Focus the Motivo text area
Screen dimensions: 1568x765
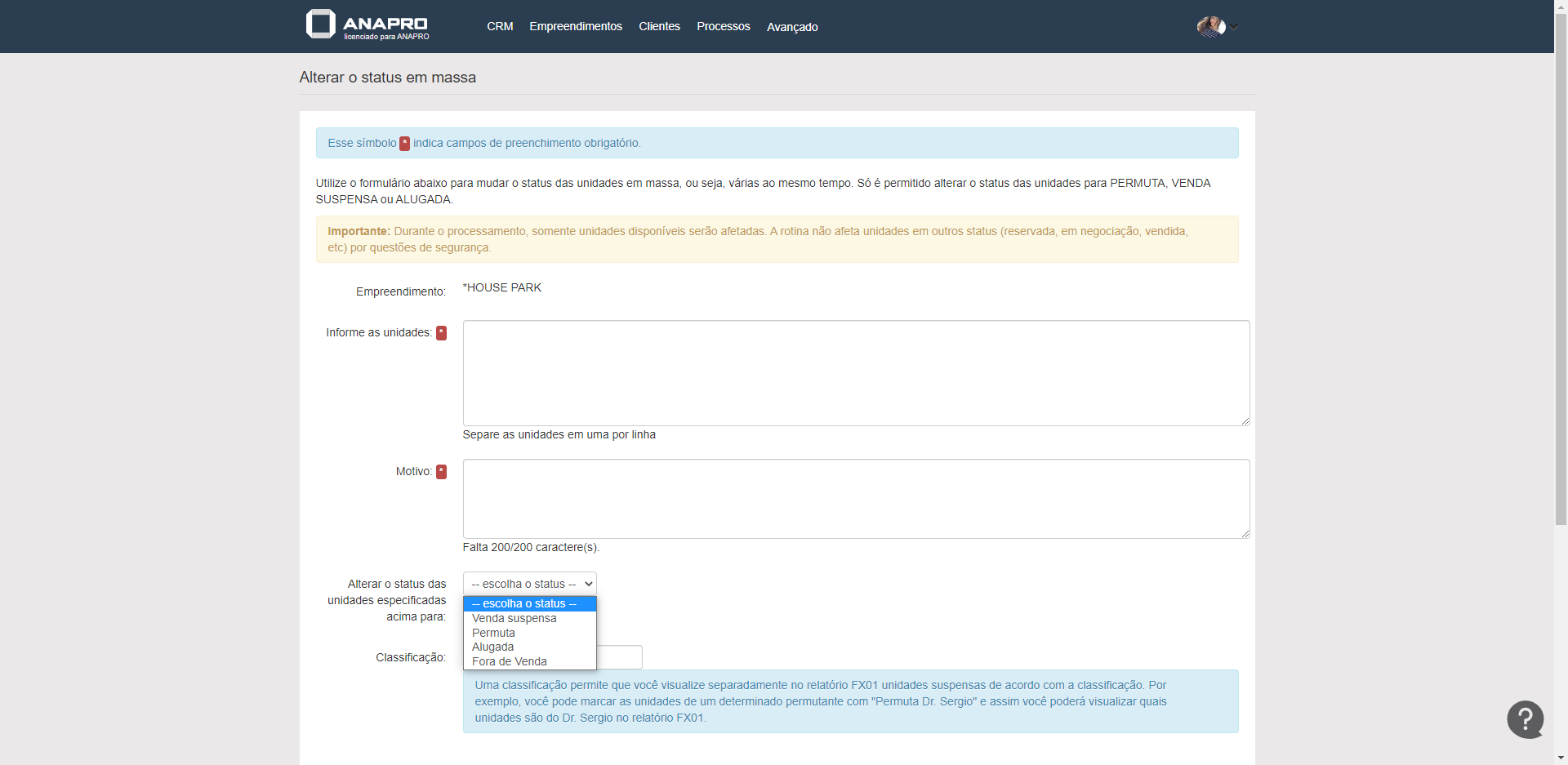855,499
